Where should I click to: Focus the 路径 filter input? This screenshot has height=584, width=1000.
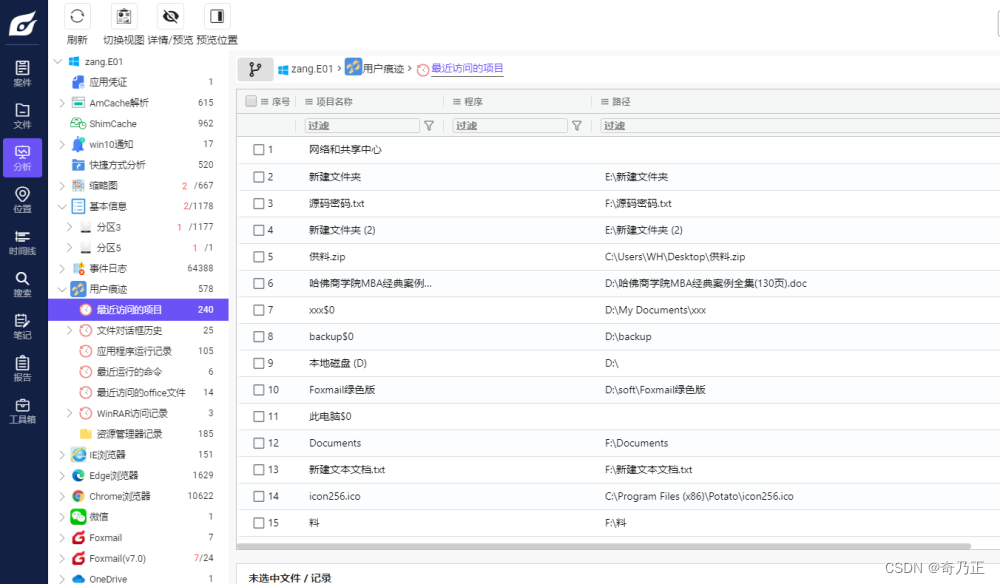(800, 126)
